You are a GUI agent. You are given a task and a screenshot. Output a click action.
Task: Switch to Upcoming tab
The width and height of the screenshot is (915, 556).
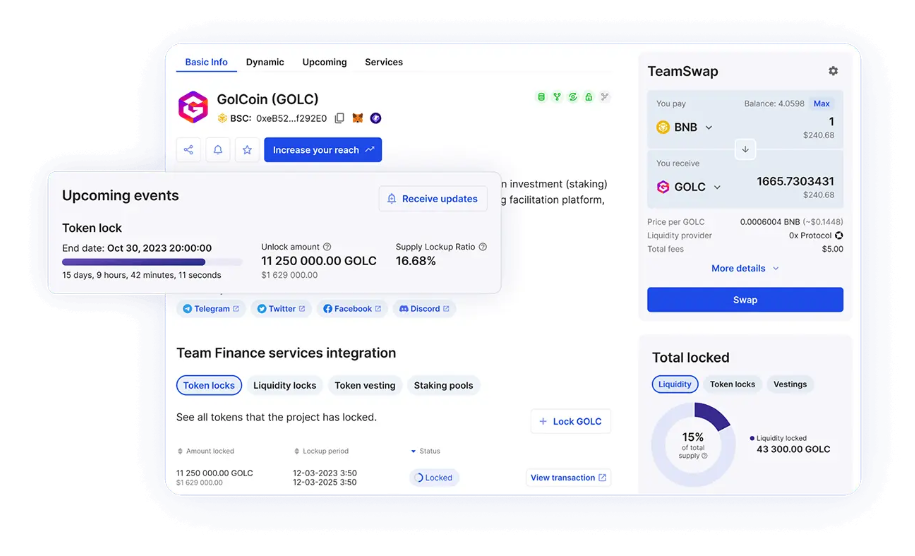click(324, 62)
